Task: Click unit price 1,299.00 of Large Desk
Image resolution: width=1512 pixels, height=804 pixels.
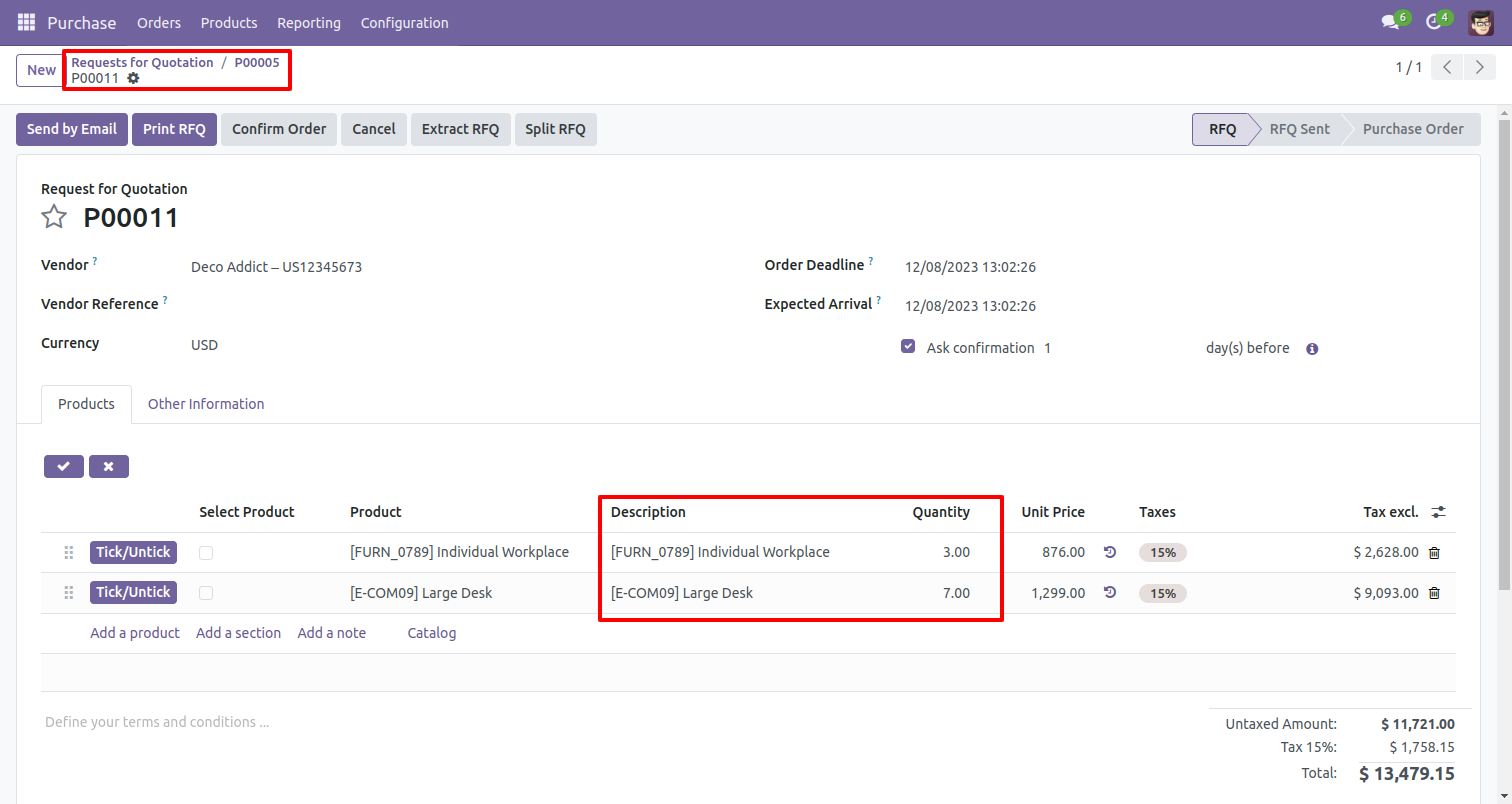Action: click(1058, 593)
